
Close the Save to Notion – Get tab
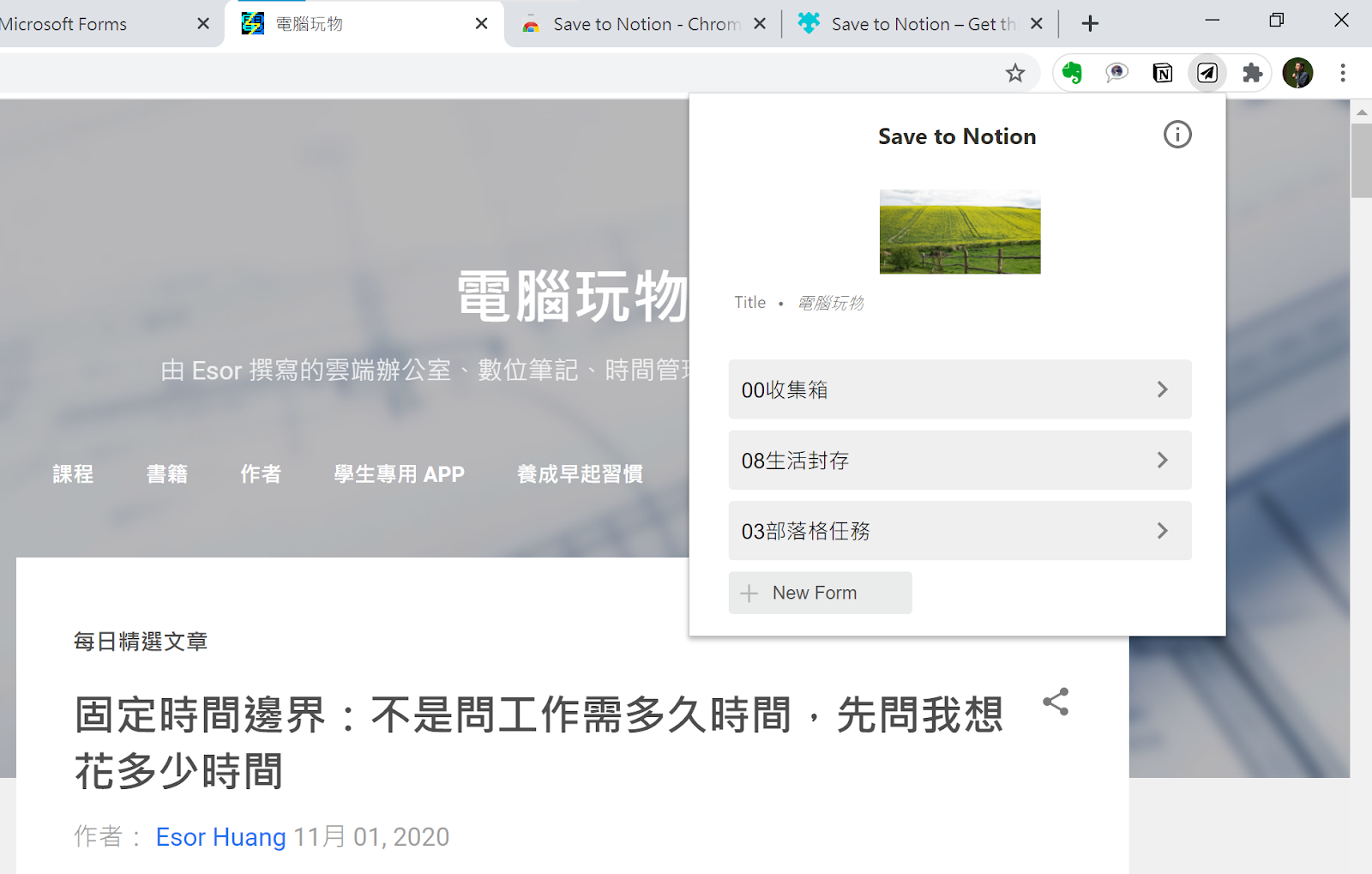pyautogui.click(x=1037, y=24)
